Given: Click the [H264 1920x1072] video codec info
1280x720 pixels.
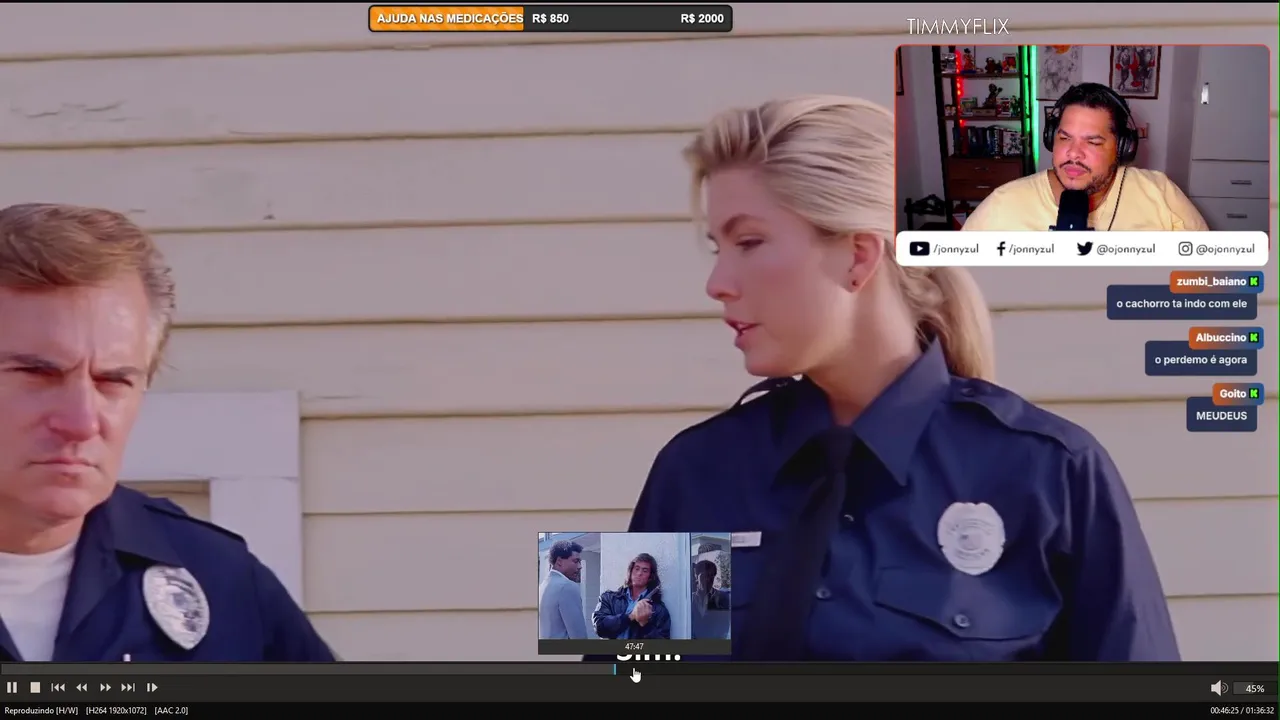Looking at the screenshot, I should click(116, 710).
